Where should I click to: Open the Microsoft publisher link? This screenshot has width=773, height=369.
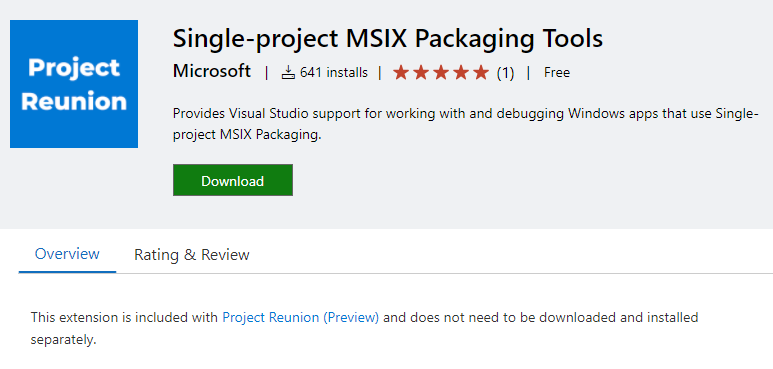coord(212,72)
